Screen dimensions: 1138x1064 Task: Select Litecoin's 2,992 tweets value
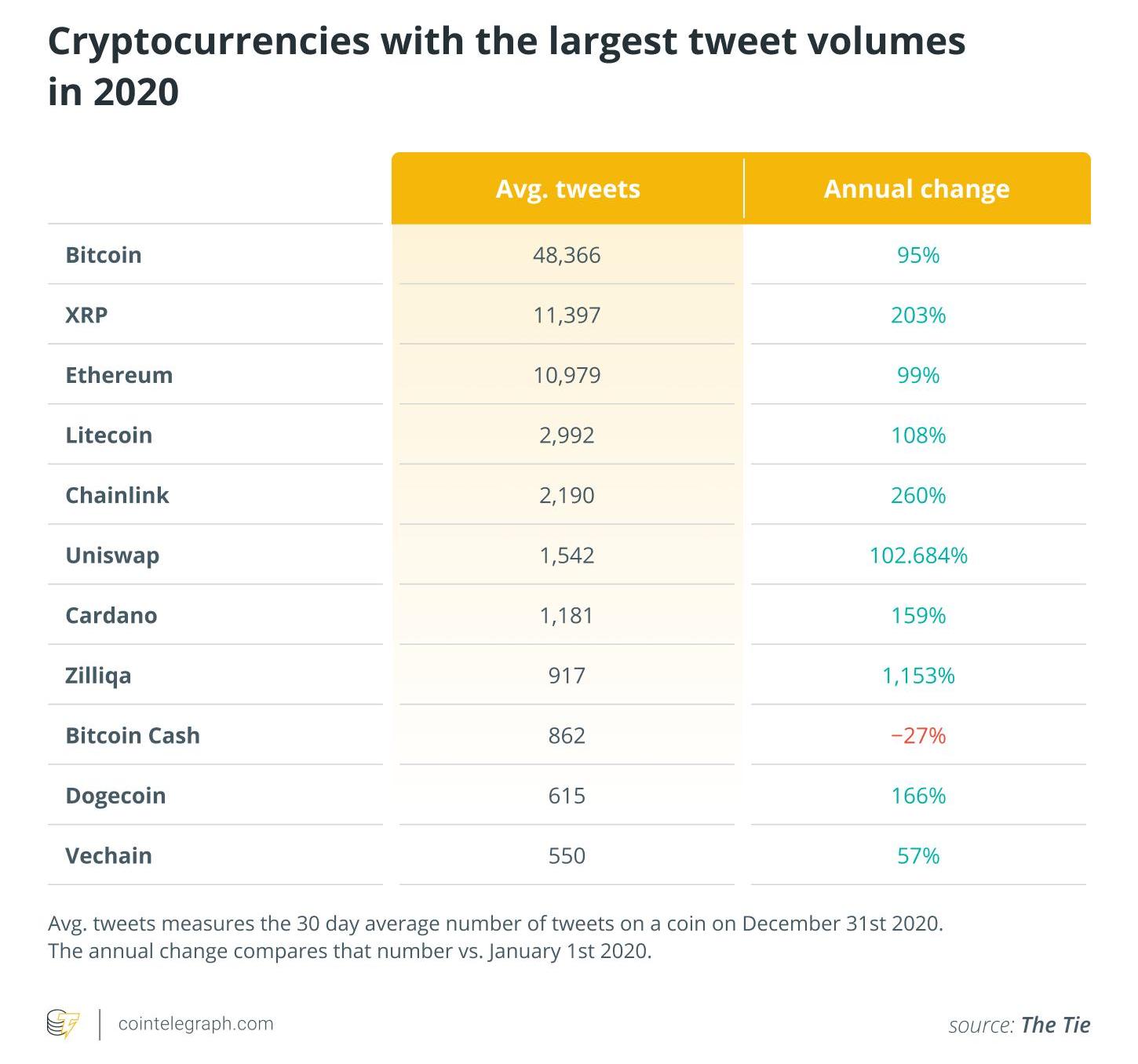click(x=567, y=435)
